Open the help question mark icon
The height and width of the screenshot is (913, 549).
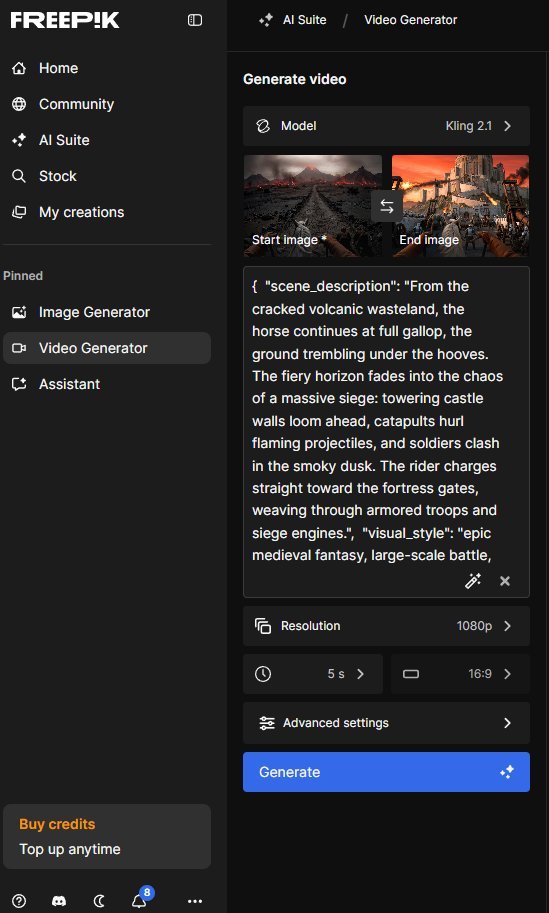(x=19, y=901)
